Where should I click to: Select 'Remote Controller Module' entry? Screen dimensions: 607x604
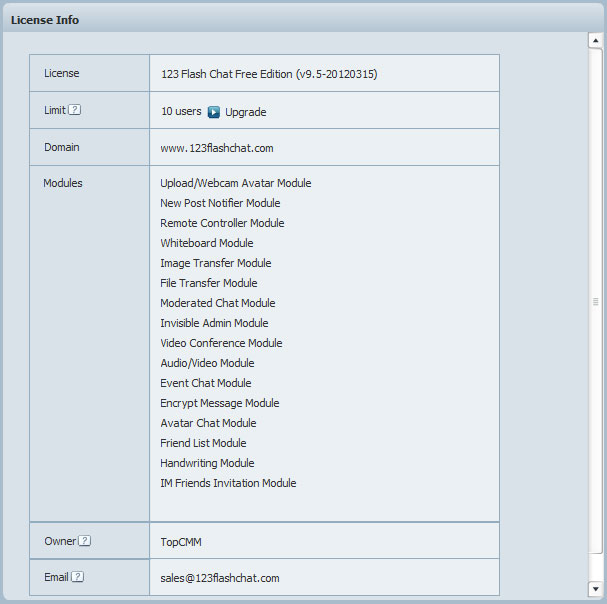click(222, 223)
